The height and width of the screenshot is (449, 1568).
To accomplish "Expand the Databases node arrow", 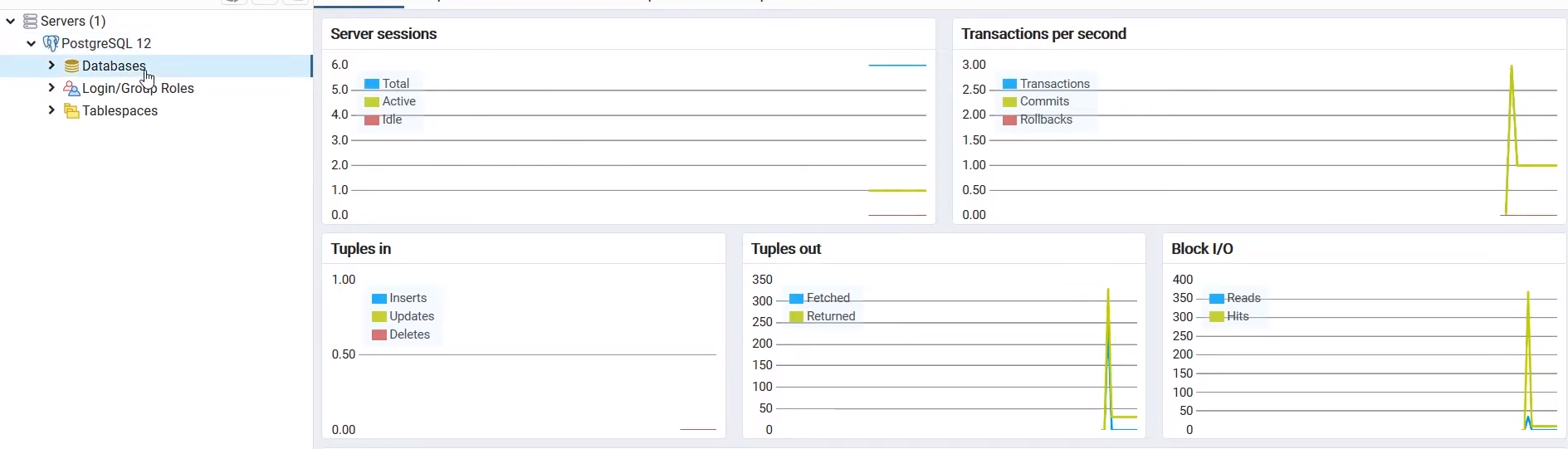I will pos(51,65).
